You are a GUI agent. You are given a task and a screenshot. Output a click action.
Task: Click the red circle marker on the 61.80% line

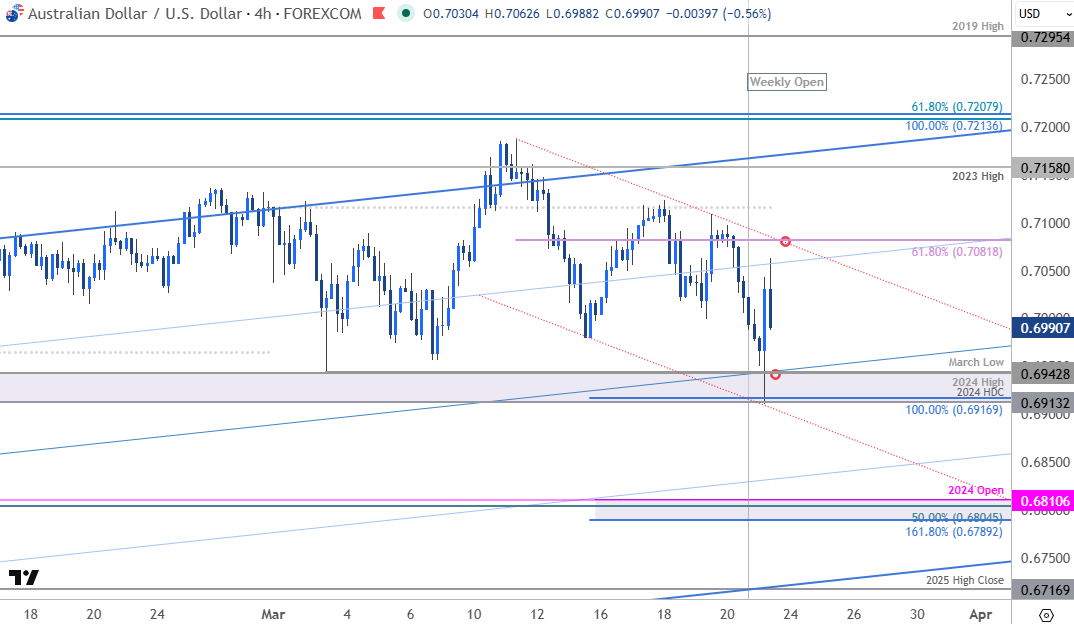(786, 241)
